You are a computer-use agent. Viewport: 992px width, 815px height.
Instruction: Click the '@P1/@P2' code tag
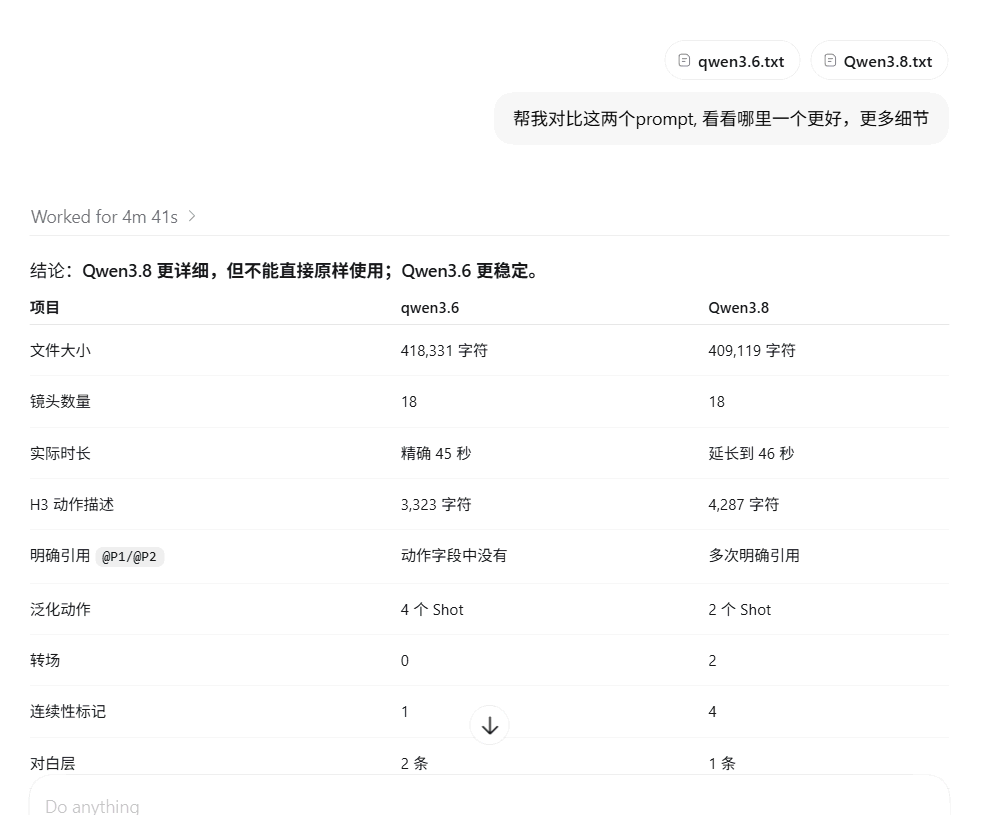click(130, 557)
